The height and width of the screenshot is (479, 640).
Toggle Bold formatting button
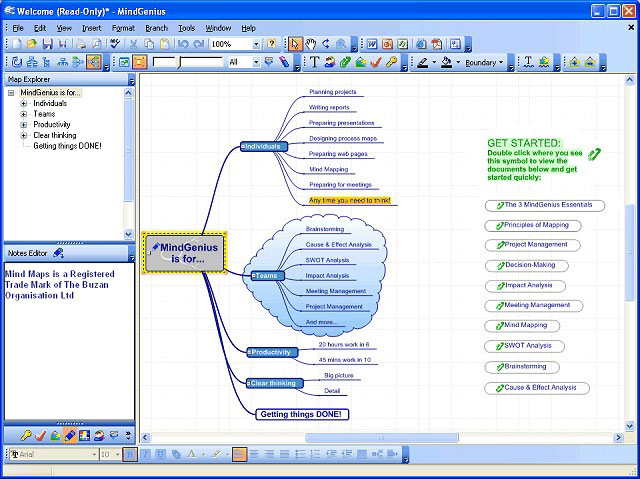coord(130,454)
